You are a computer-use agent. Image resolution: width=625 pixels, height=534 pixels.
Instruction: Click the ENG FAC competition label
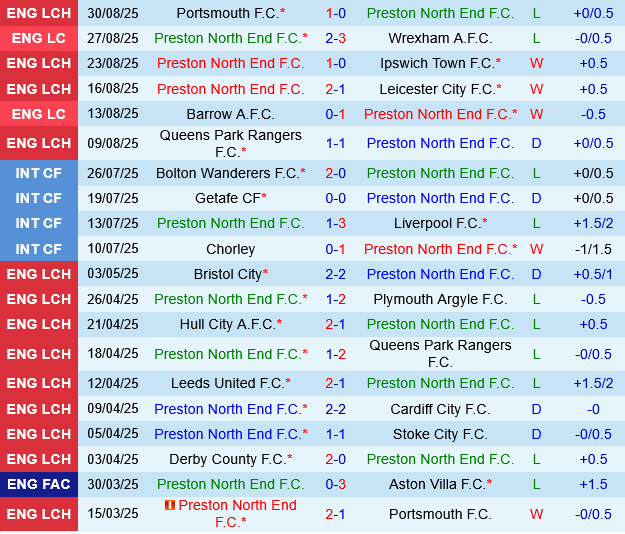[39, 484]
